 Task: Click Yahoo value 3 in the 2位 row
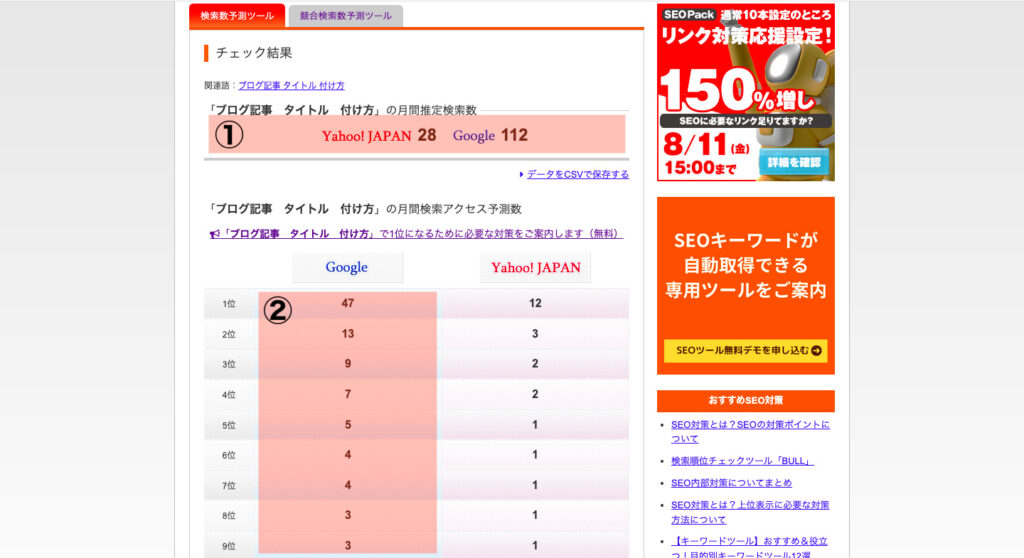[535, 334]
